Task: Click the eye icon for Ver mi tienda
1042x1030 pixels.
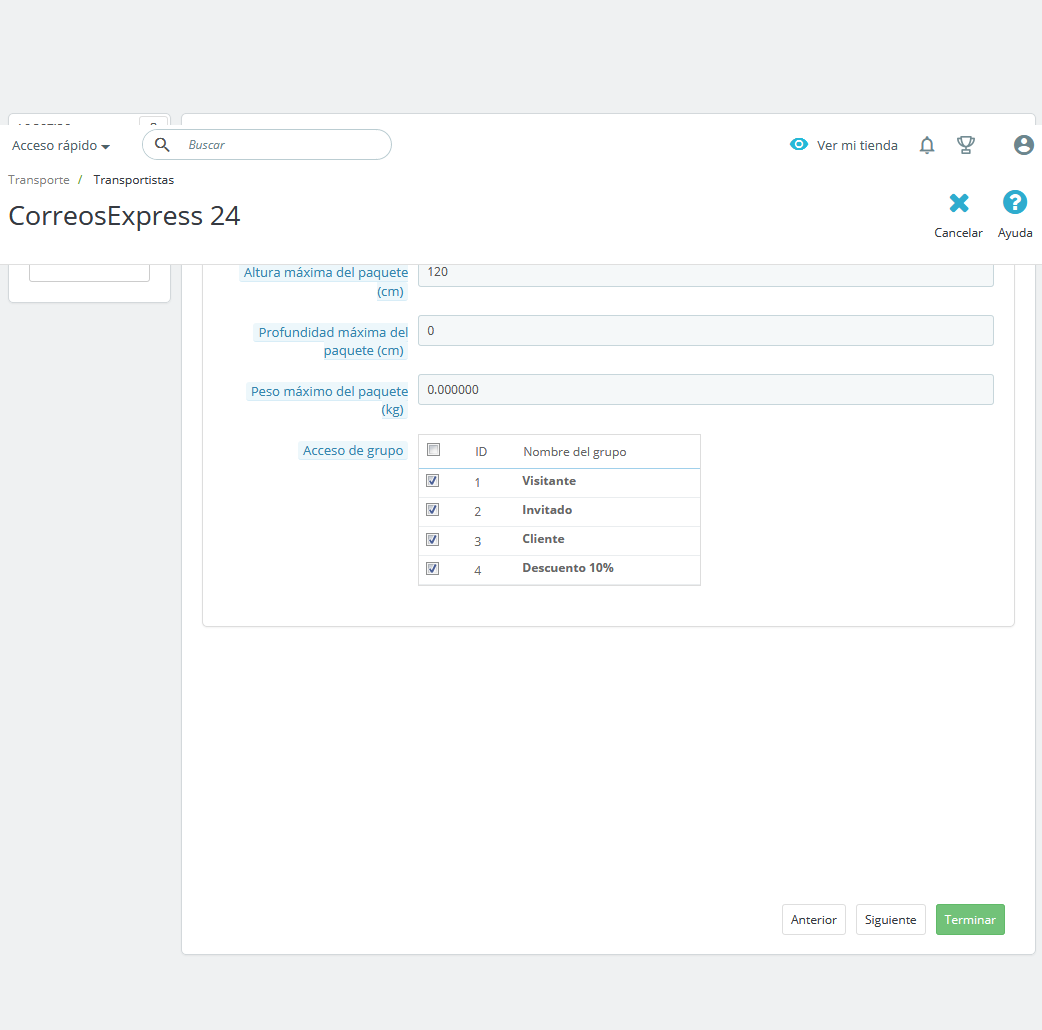Action: coord(798,144)
